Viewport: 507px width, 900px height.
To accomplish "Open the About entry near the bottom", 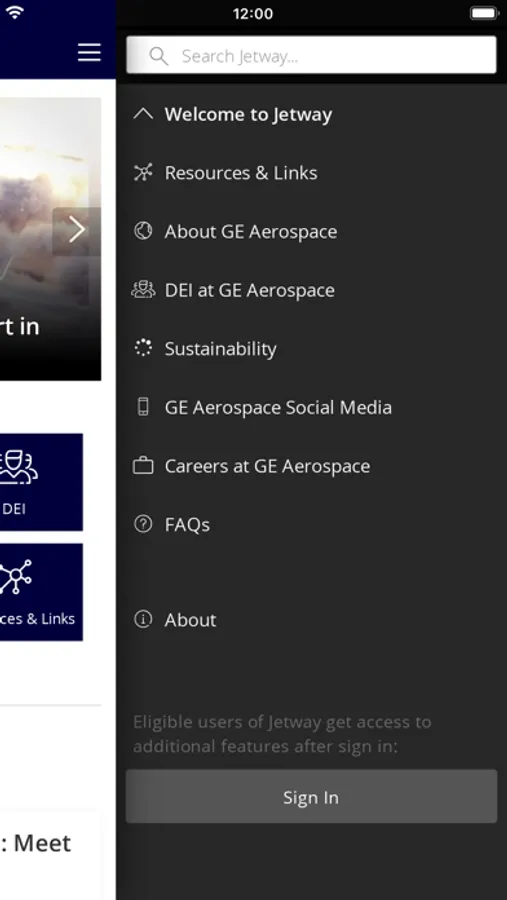I will tap(190, 620).
